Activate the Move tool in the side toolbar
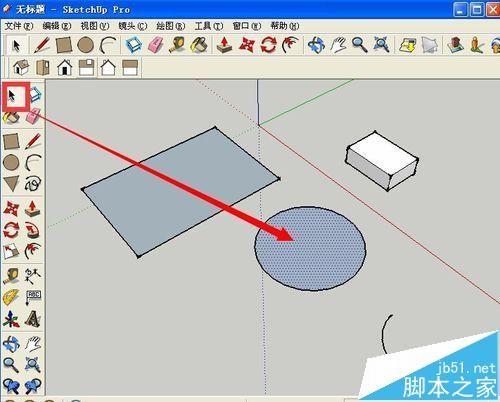The height and width of the screenshot is (402, 500). click(11, 209)
